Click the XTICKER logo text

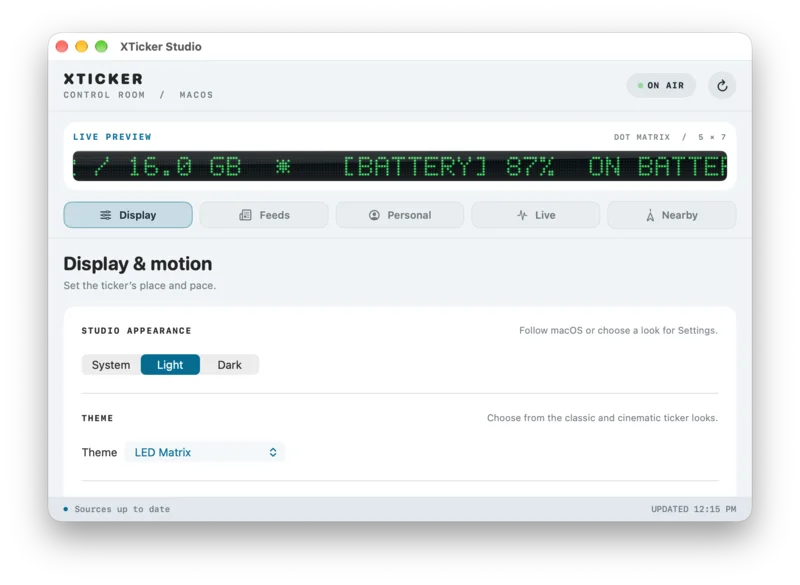pyautogui.click(x=103, y=79)
